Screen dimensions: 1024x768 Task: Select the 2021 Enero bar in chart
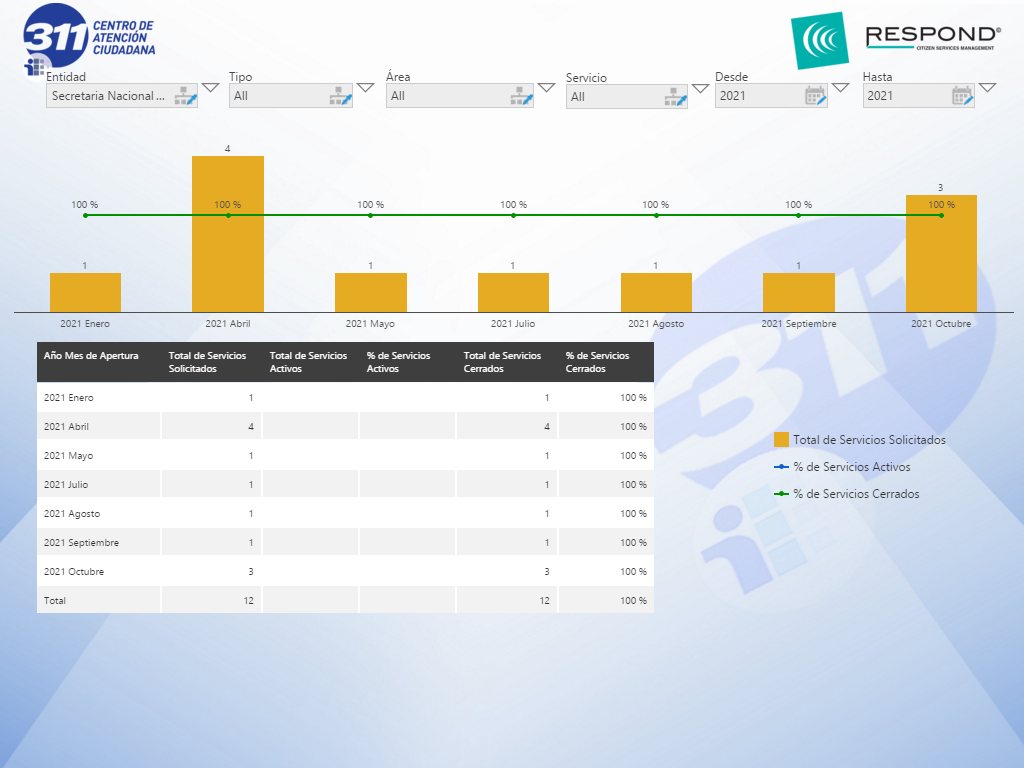click(x=86, y=293)
